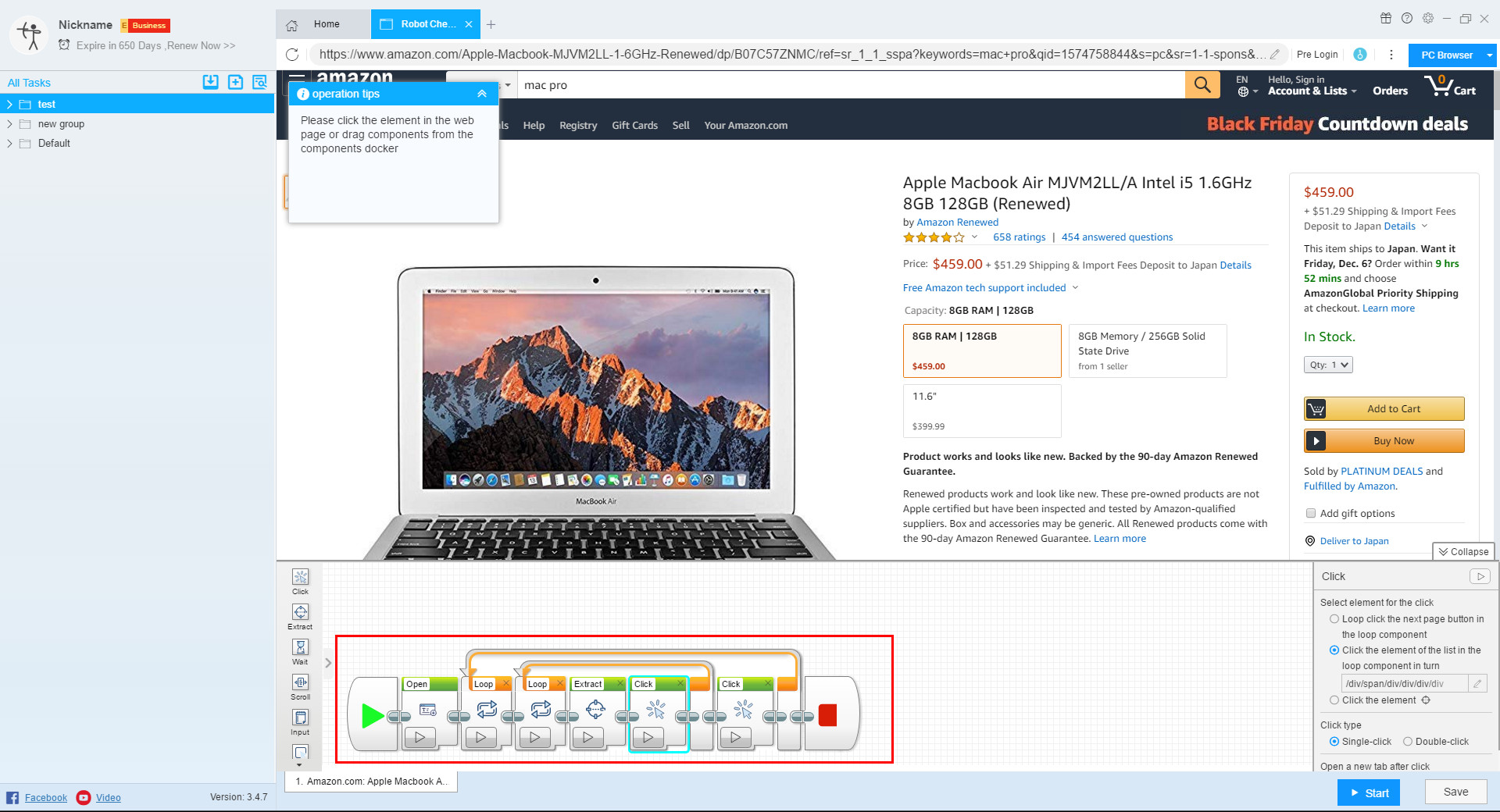Select the Double-click radio option
The width and height of the screenshot is (1500, 812).
pos(1408,742)
